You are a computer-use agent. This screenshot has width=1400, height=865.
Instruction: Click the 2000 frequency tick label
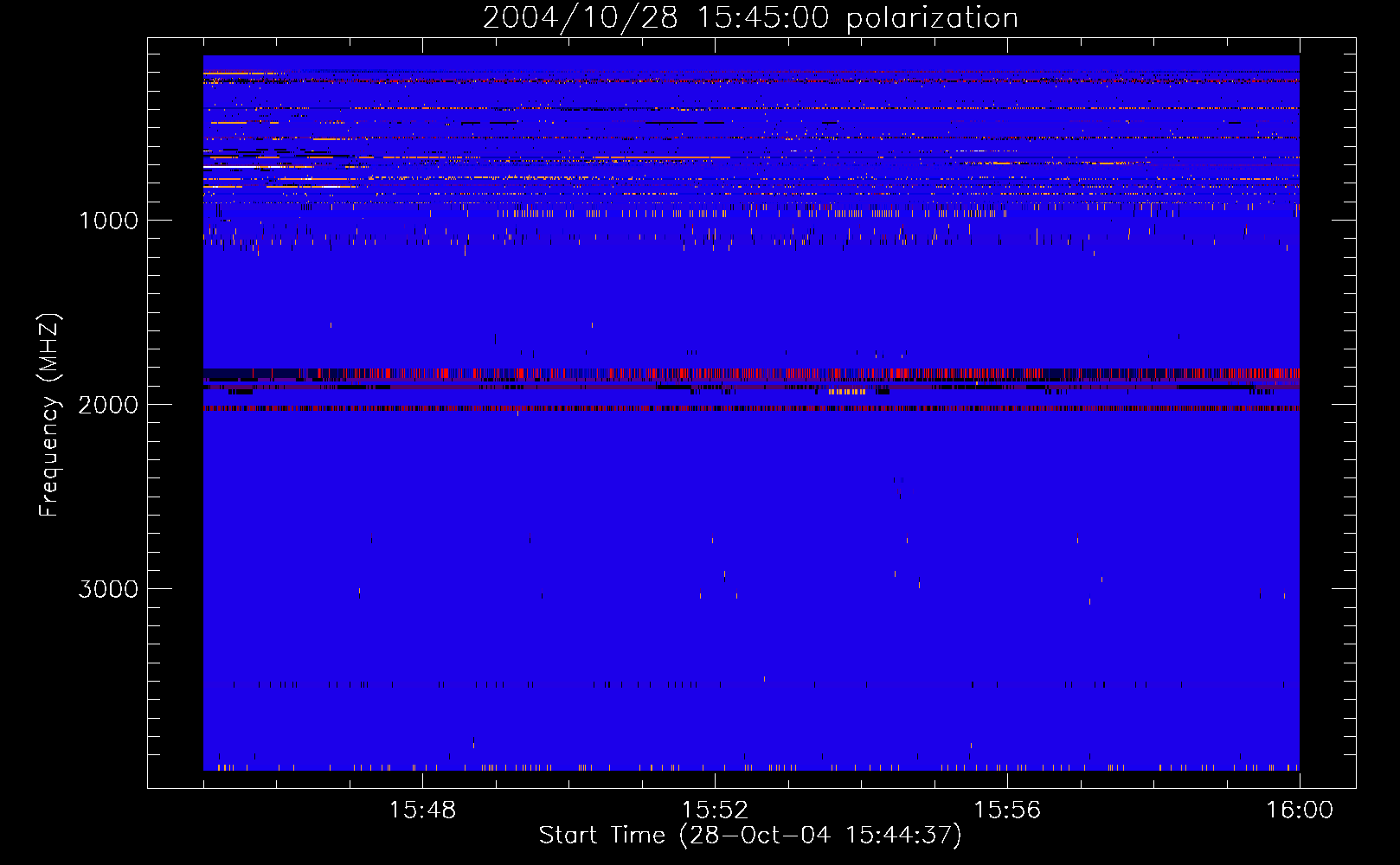(108, 405)
